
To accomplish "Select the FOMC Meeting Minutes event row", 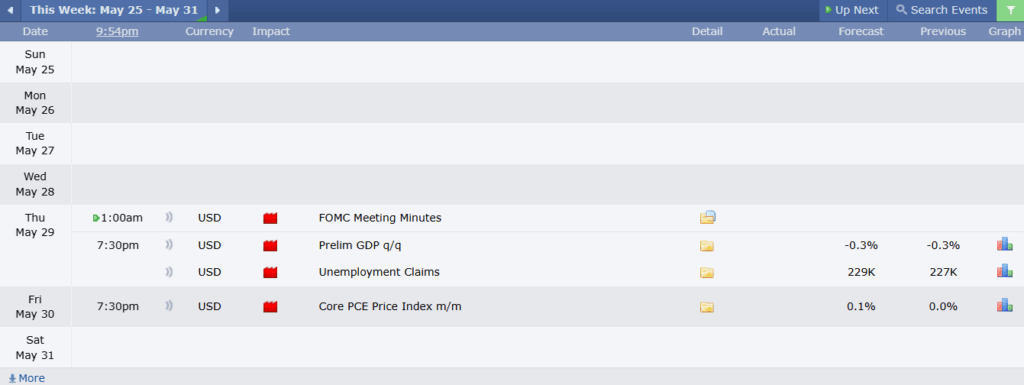I will pos(547,218).
